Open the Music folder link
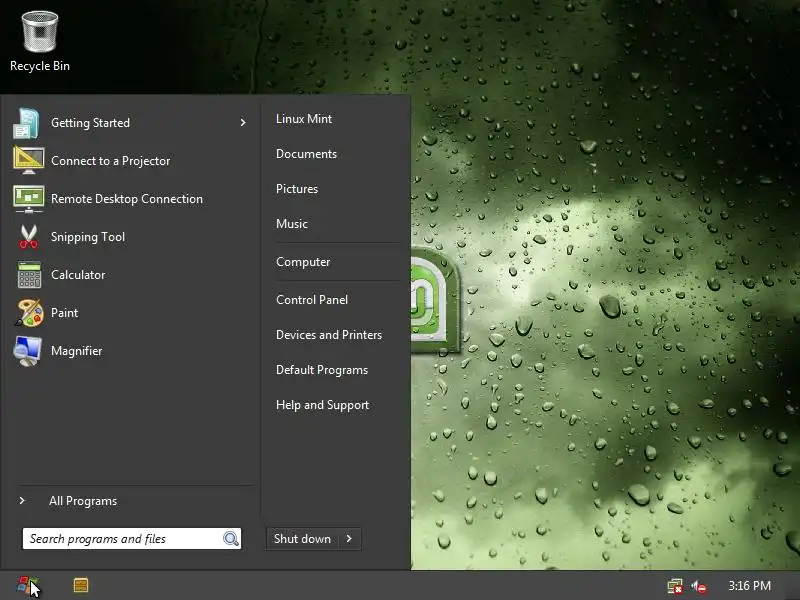Image resolution: width=800 pixels, height=600 pixels. tap(292, 224)
